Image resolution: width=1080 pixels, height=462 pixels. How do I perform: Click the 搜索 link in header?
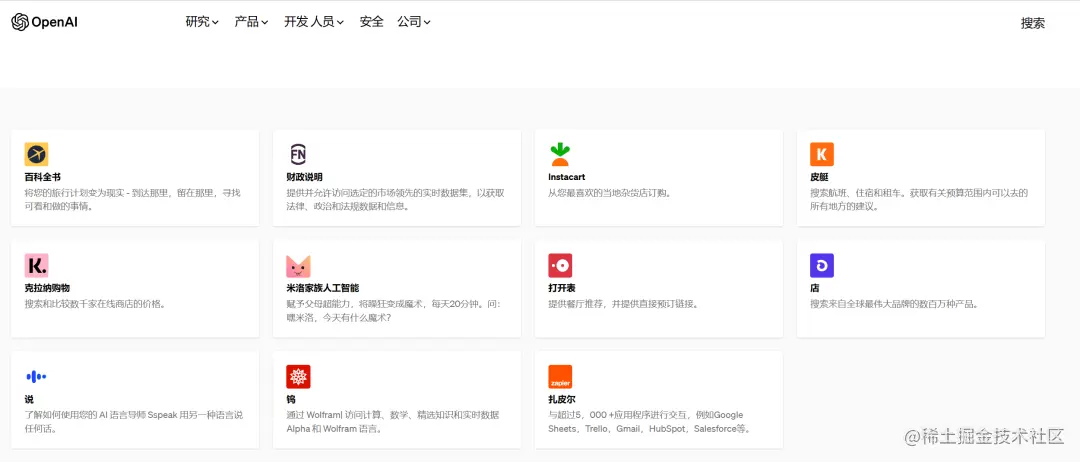pyautogui.click(x=1032, y=23)
